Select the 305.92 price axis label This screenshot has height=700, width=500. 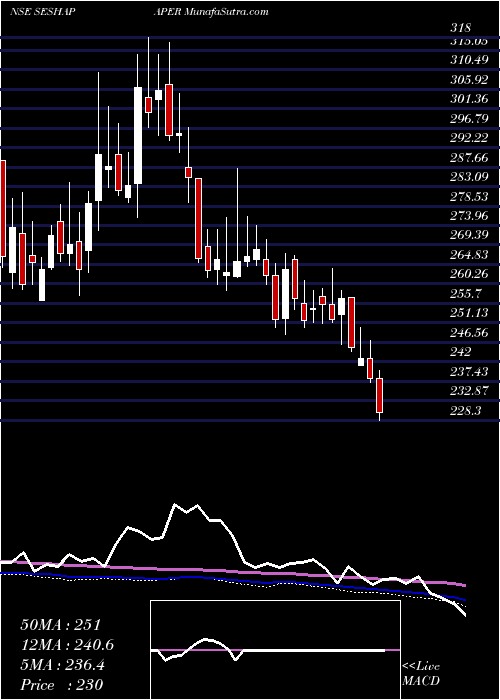click(470, 80)
